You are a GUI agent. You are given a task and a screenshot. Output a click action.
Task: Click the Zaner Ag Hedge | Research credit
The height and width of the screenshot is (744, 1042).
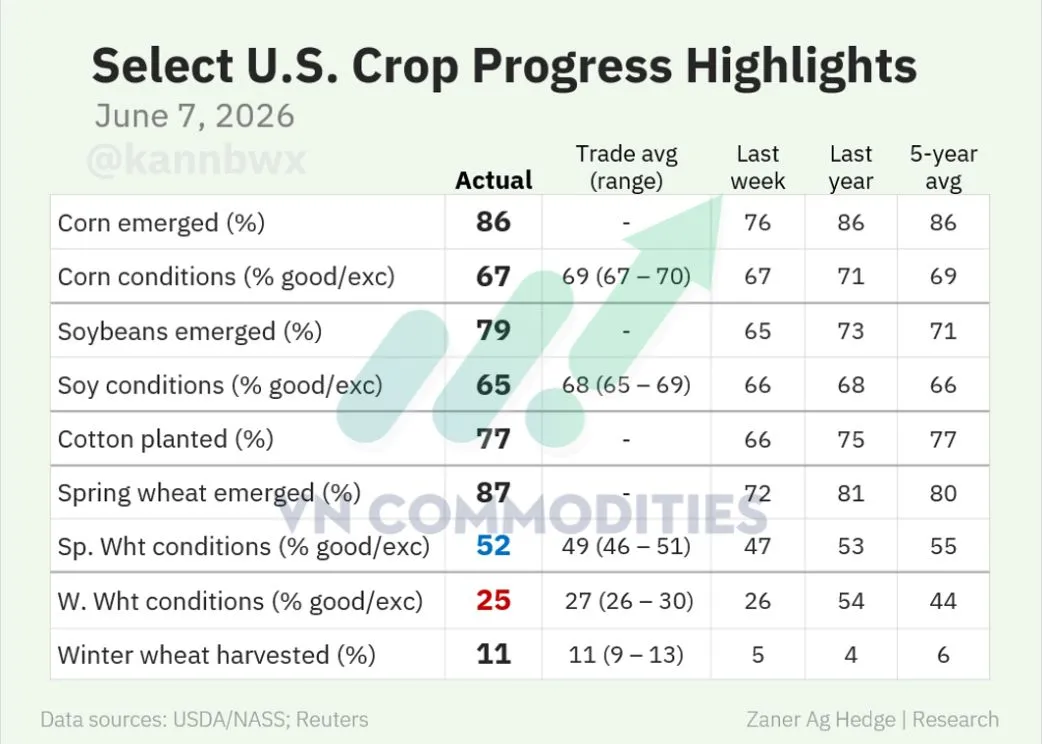(x=872, y=720)
